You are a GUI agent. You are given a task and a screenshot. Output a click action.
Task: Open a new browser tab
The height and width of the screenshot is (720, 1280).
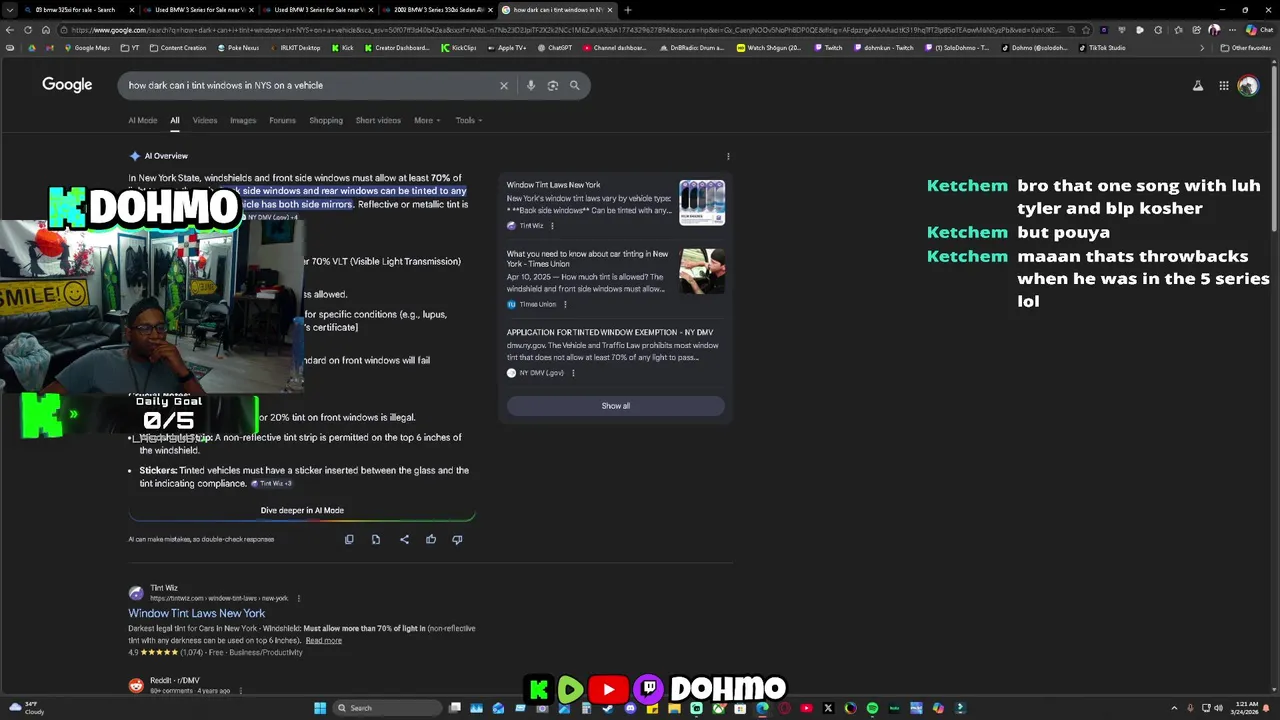click(627, 10)
